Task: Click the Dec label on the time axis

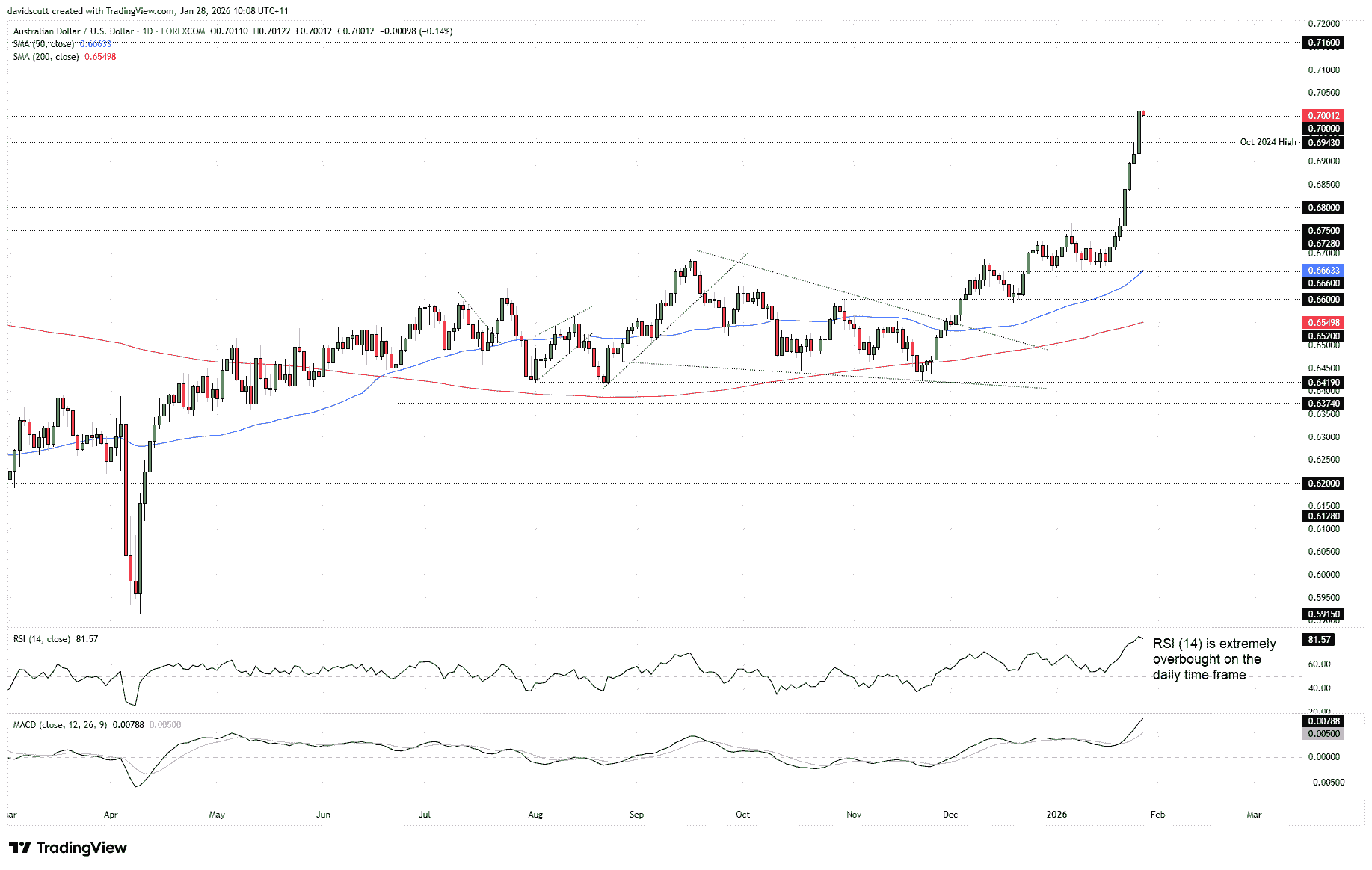Action: tap(950, 815)
